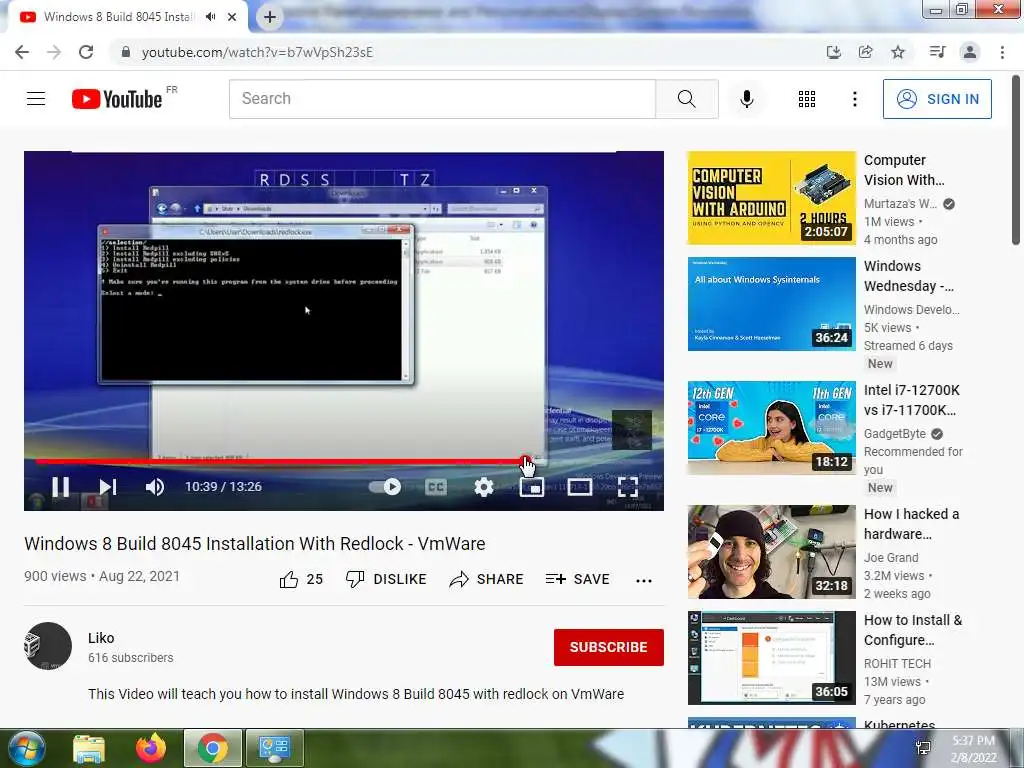Open the Liko channel name link

tap(101, 638)
